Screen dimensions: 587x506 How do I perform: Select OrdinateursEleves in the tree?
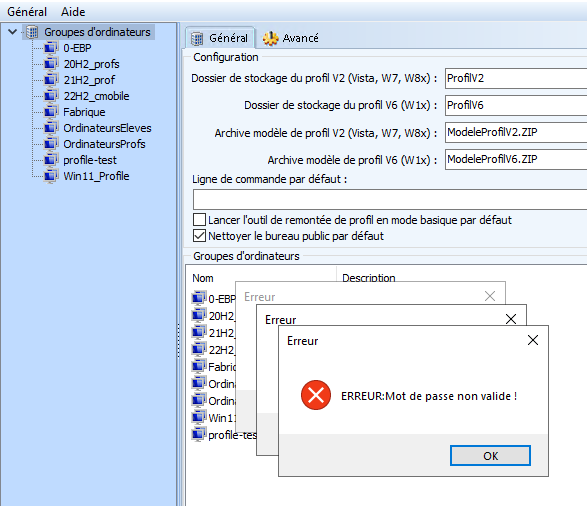(107, 128)
